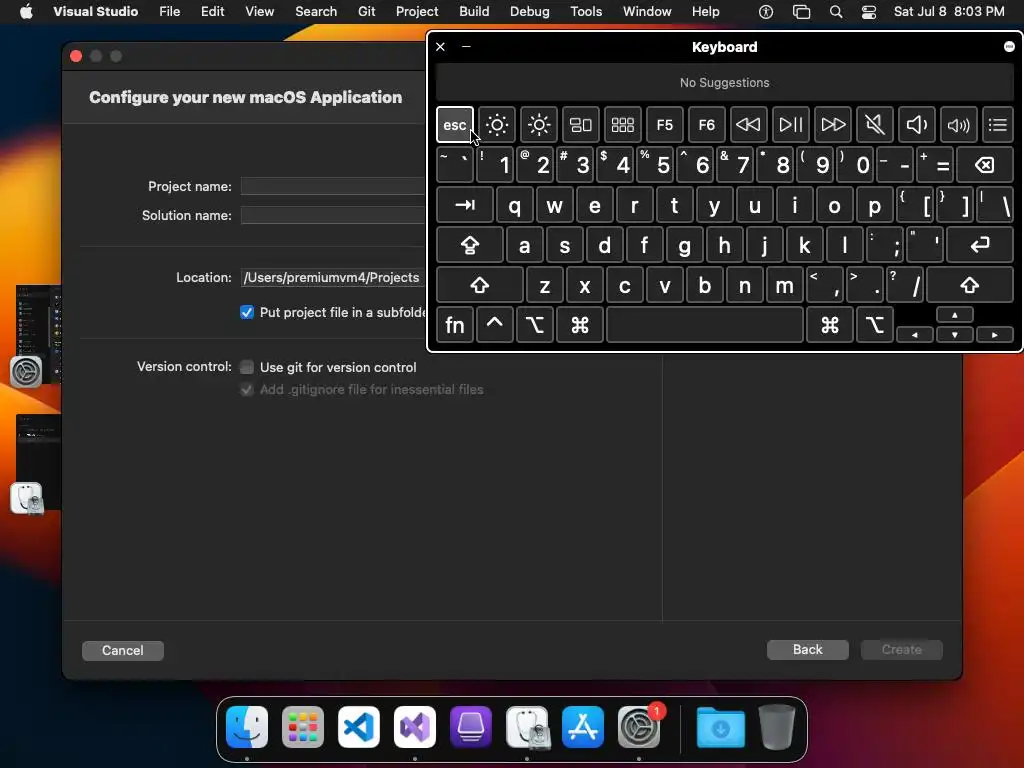Viewport: 1024px width, 768px height.
Task: Click the up arrow key
Action: pyautogui.click(x=955, y=315)
